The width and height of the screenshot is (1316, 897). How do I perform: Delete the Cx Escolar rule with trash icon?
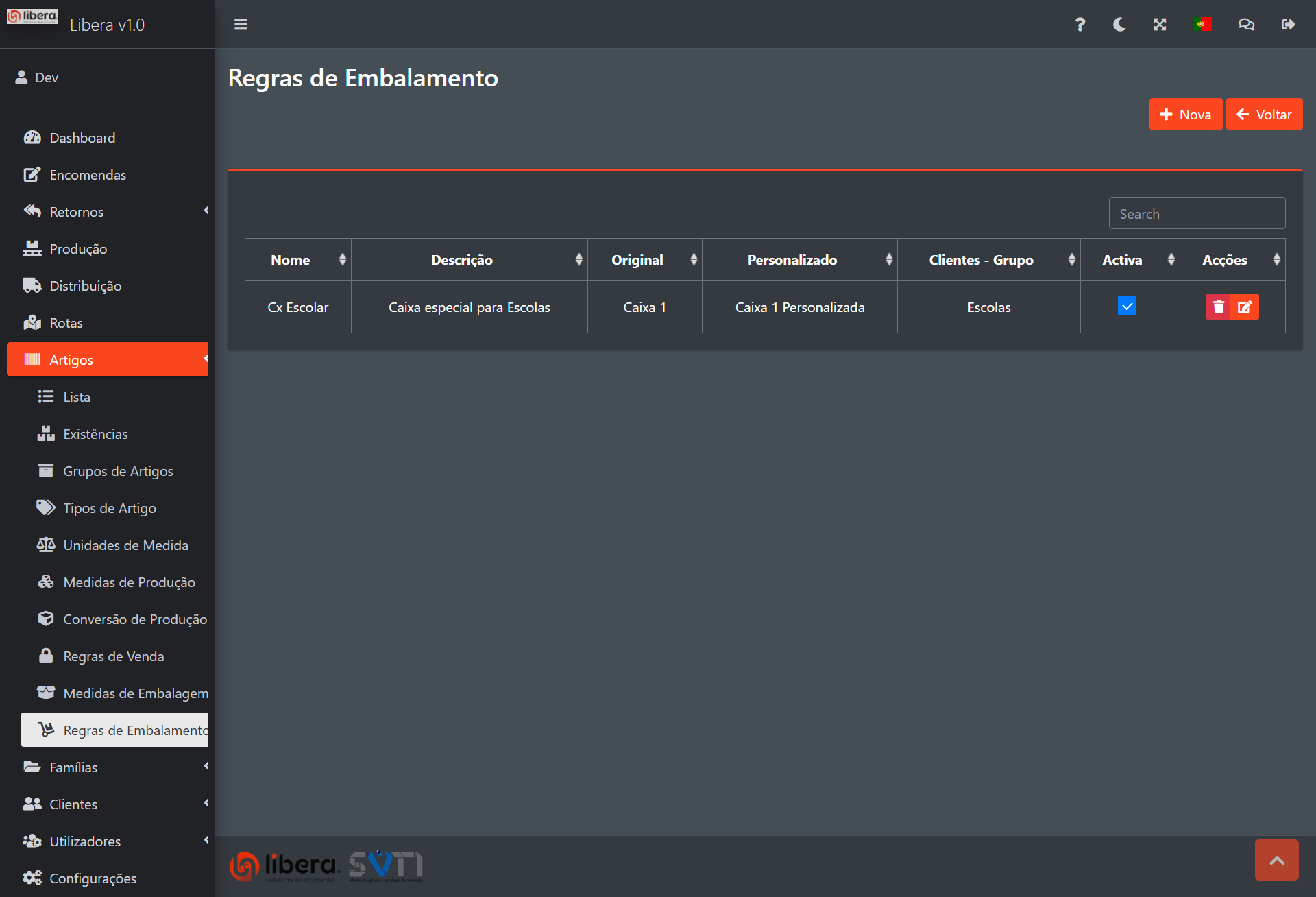(x=1218, y=307)
